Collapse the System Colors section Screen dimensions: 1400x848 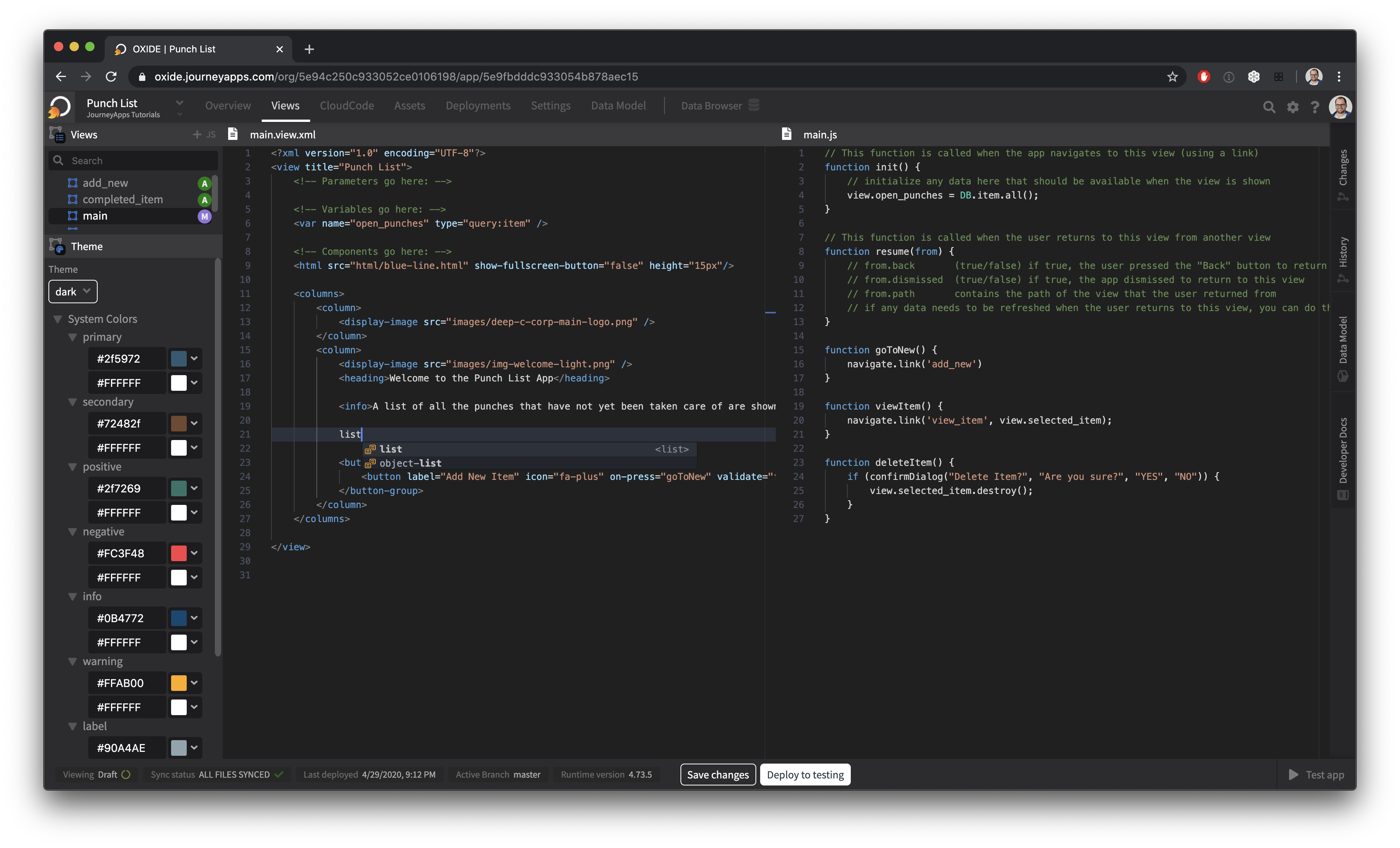57,319
